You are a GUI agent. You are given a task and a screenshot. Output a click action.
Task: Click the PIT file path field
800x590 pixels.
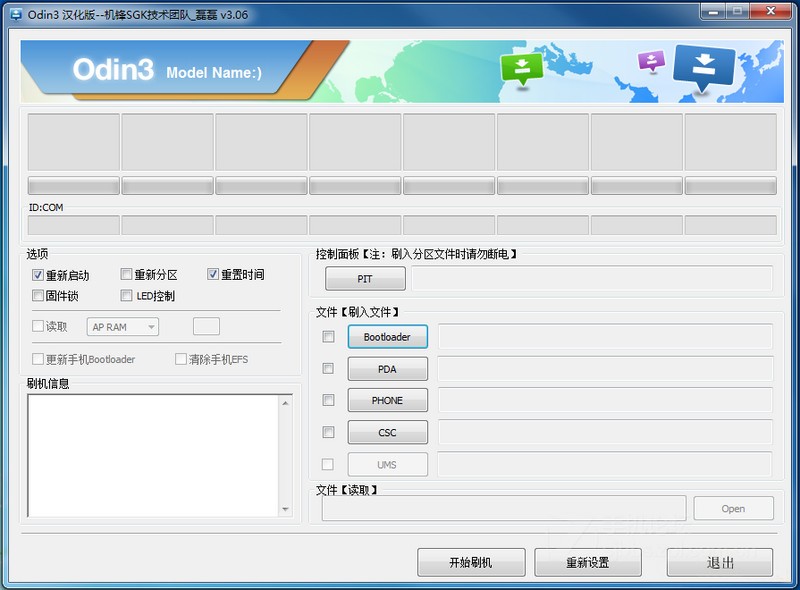point(592,279)
